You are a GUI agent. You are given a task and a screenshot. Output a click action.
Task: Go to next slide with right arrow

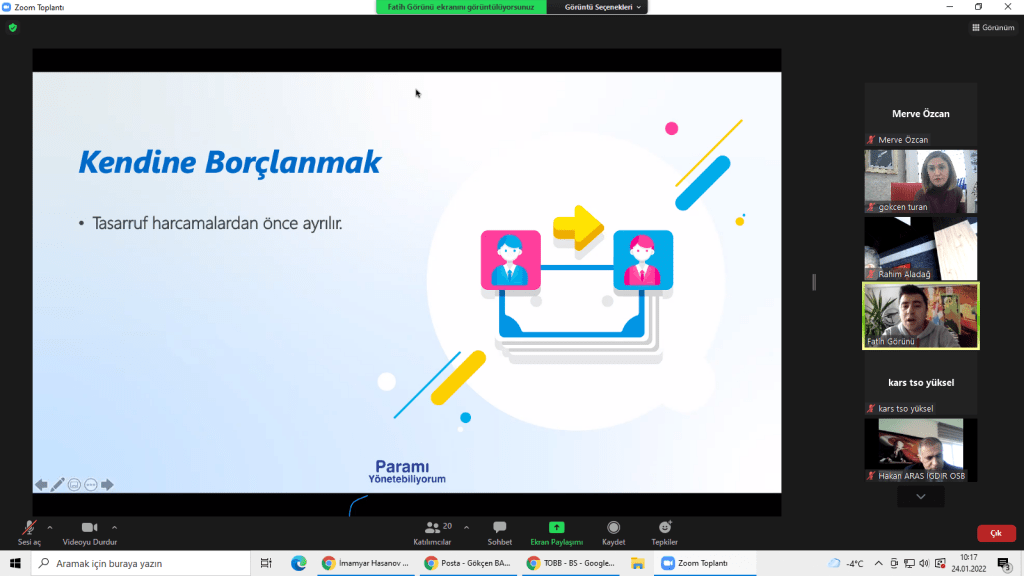point(107,485)
